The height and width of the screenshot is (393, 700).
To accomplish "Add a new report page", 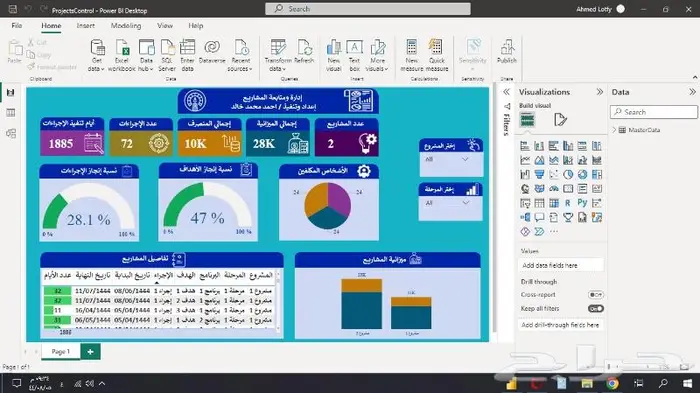I will pos(91,351).
